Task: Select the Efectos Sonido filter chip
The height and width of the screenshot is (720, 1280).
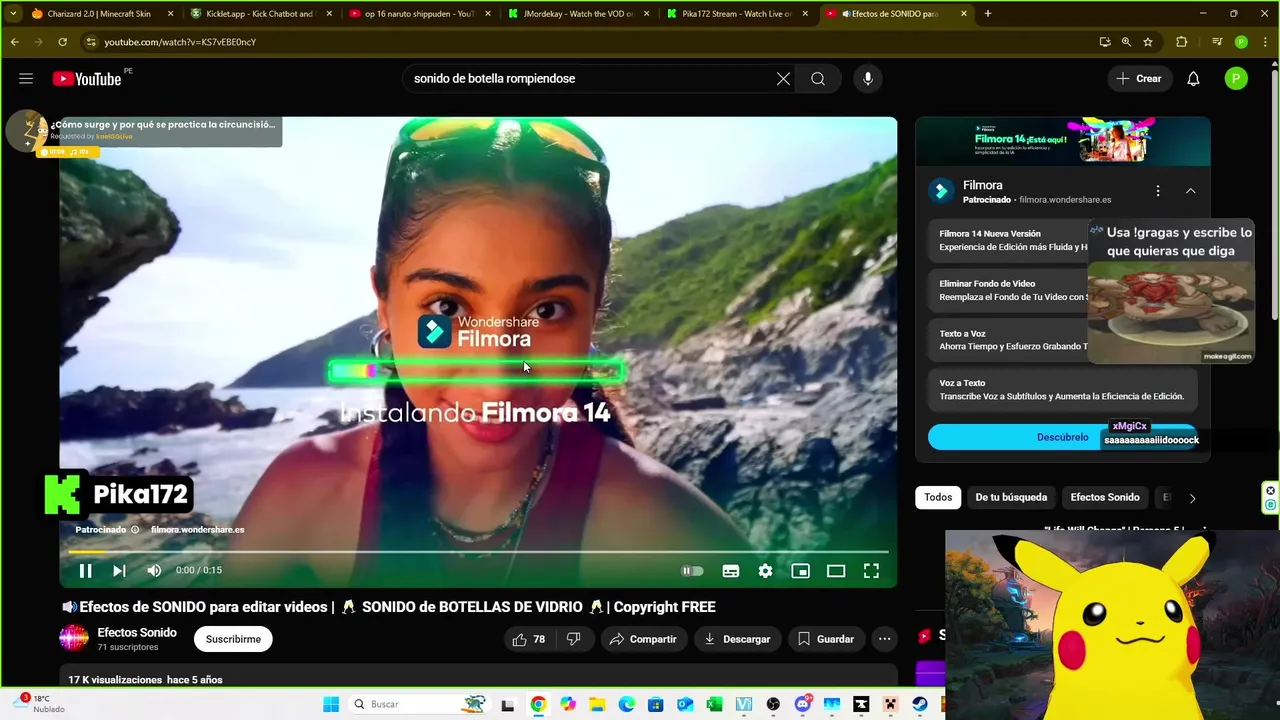Action: coord(1105,497)
